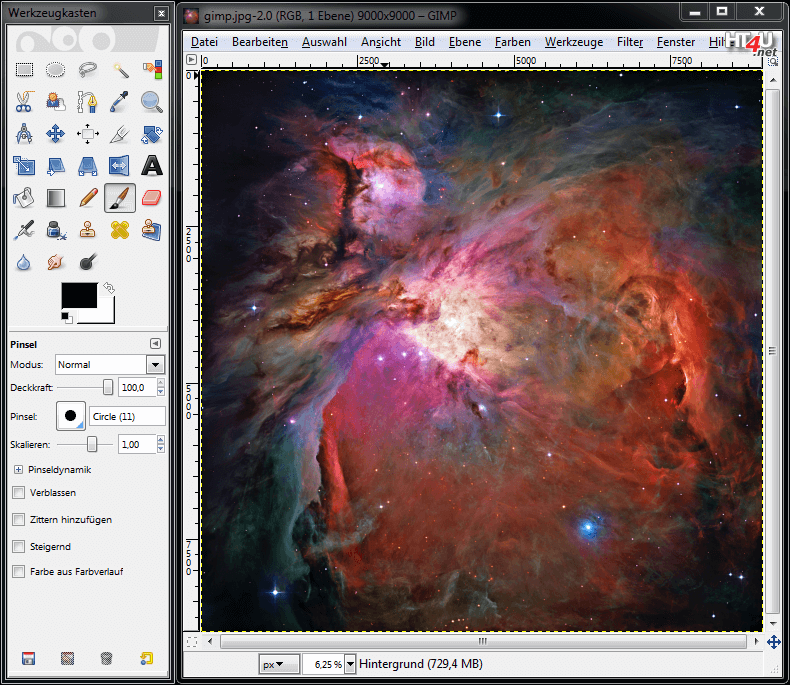The image size is (790, 685).
Task: Select the Rectangle Select tool
Action: pyautogui.click(x=24, y=70)
